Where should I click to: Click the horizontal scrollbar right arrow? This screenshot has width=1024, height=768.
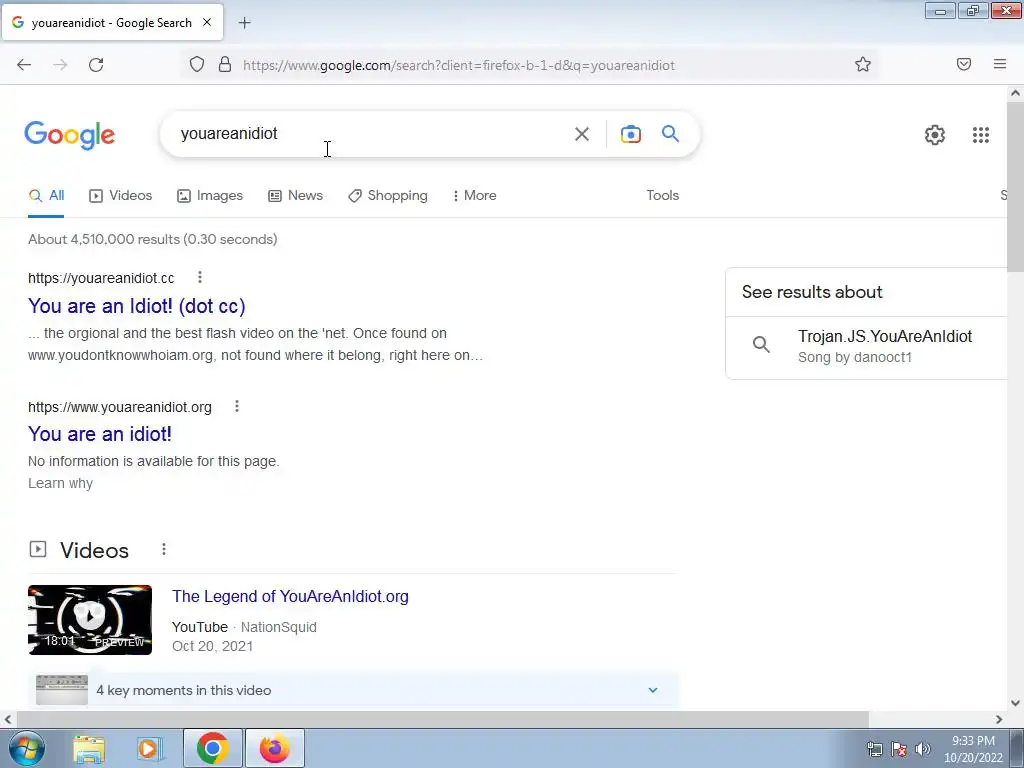(x=999, y=719)
